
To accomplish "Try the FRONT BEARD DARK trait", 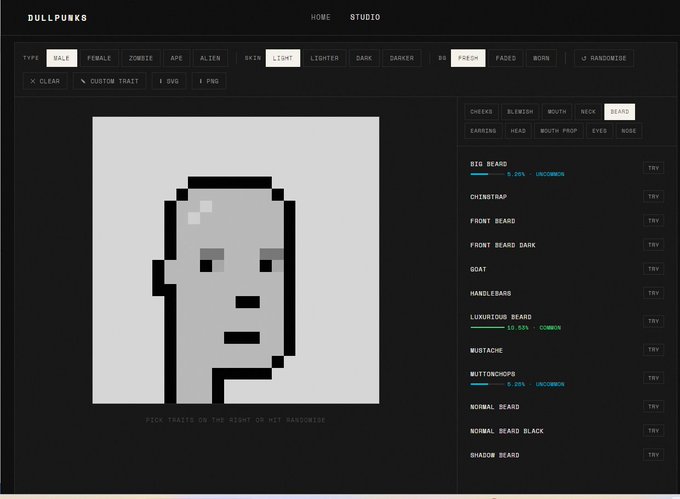I will 653,245.
